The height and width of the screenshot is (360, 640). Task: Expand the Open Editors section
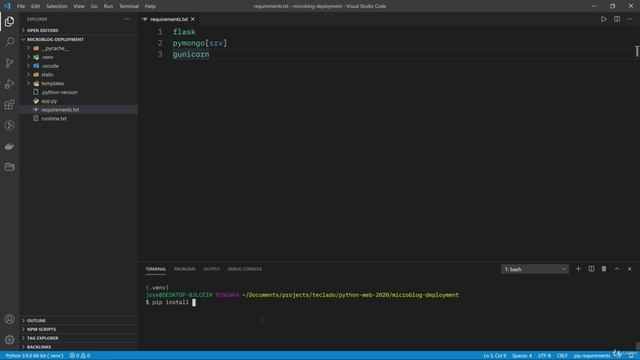(78, 31)
